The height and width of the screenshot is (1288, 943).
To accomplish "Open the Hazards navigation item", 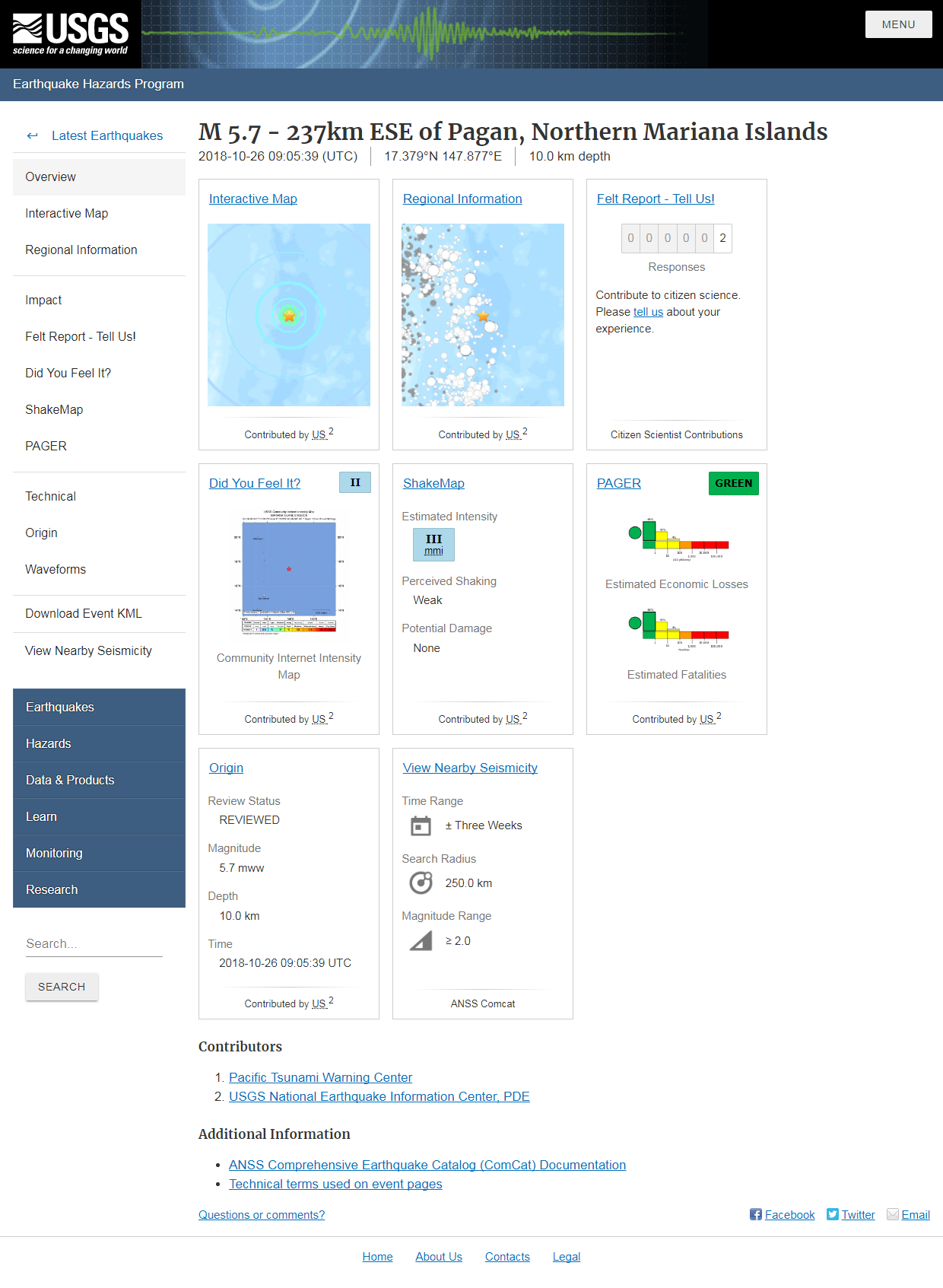I will coord(99,743).
